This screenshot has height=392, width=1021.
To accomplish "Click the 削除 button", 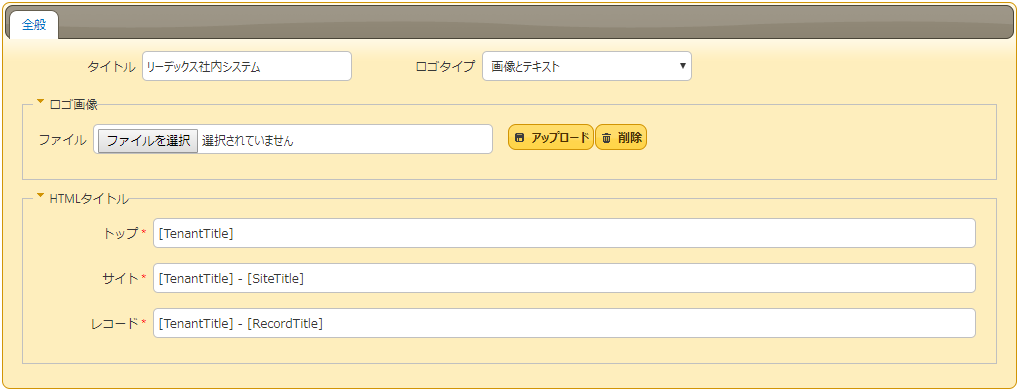I will (621, 137).
